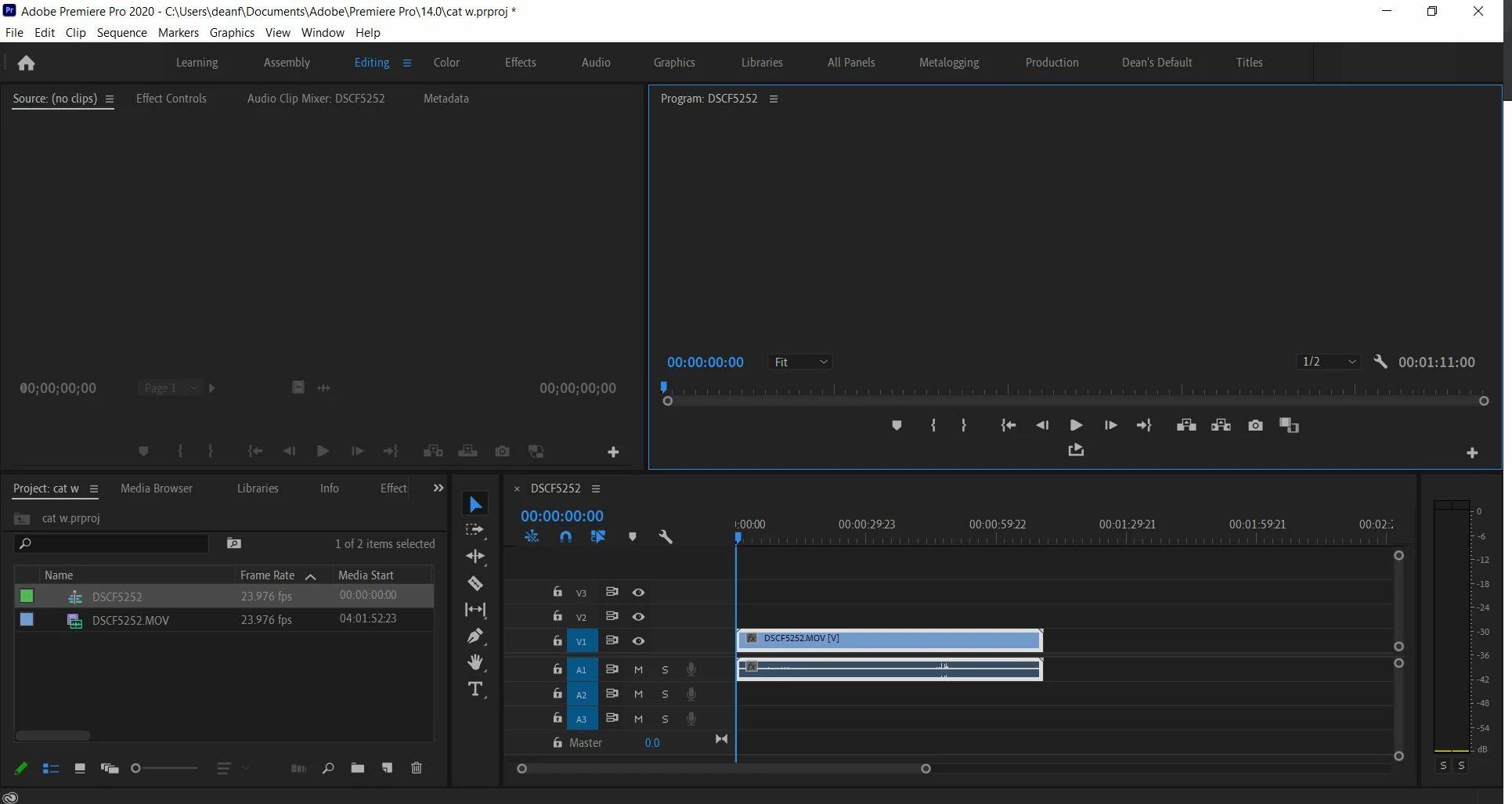Mute audio track A1

639,669
